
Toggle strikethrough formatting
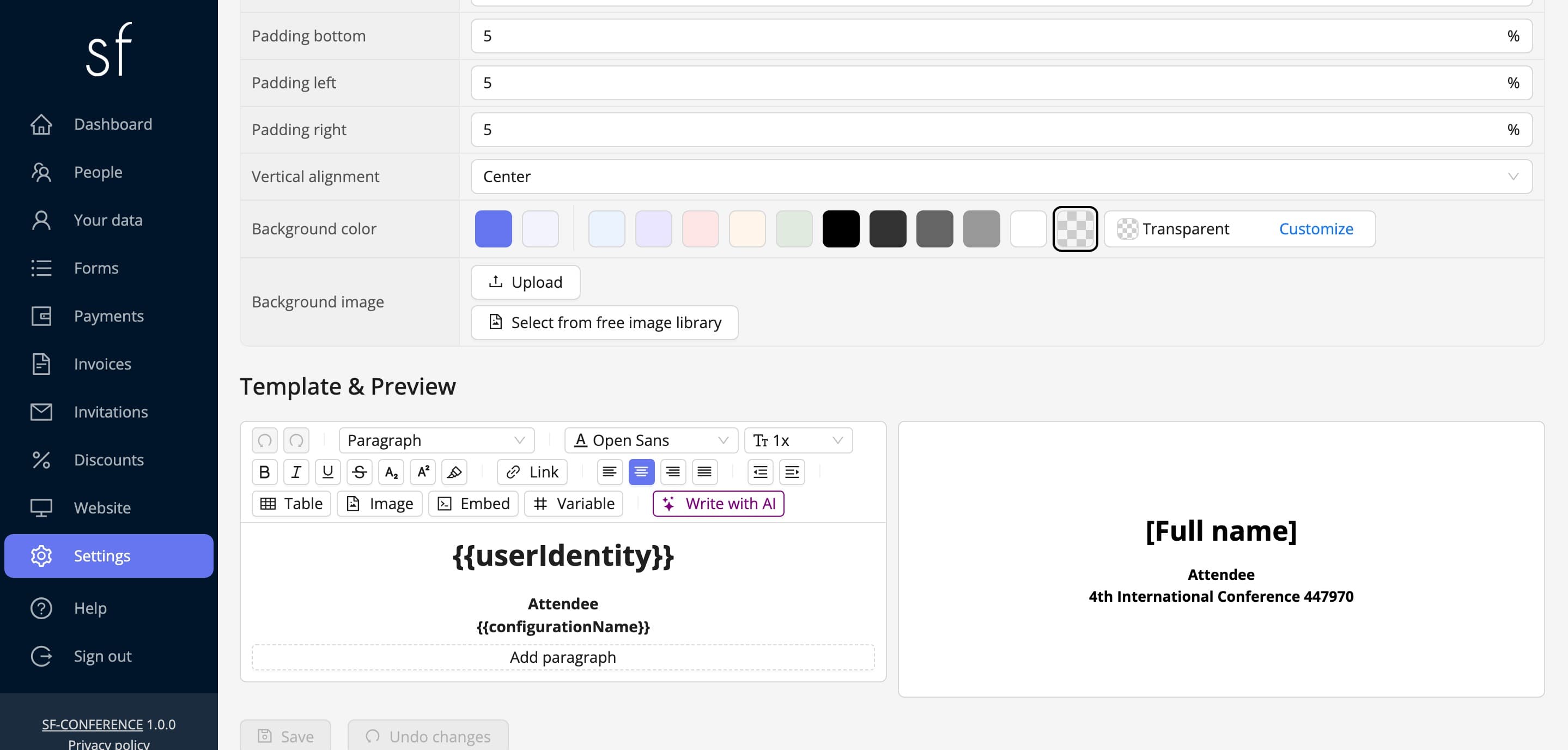[360, 472]
